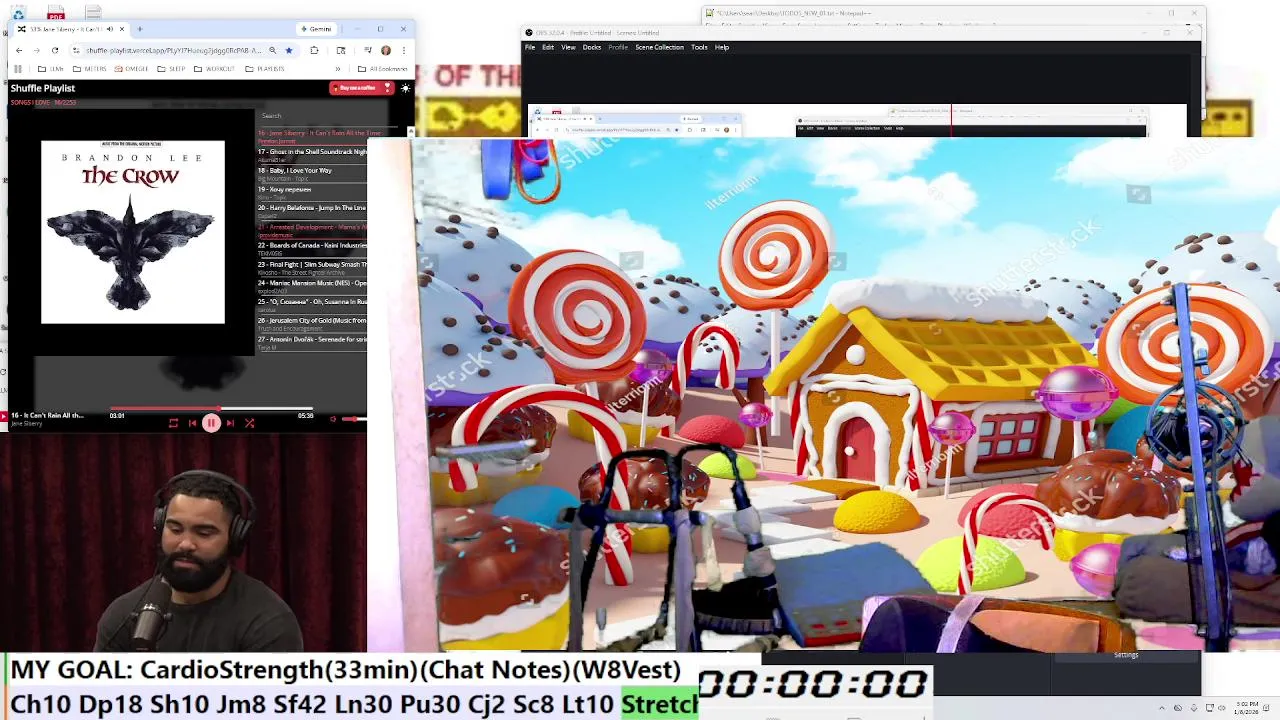The image size is (1280, 720).
Task: Reload the shuffle playlist page
Action: pyautogui.click(x=54, y=50)
